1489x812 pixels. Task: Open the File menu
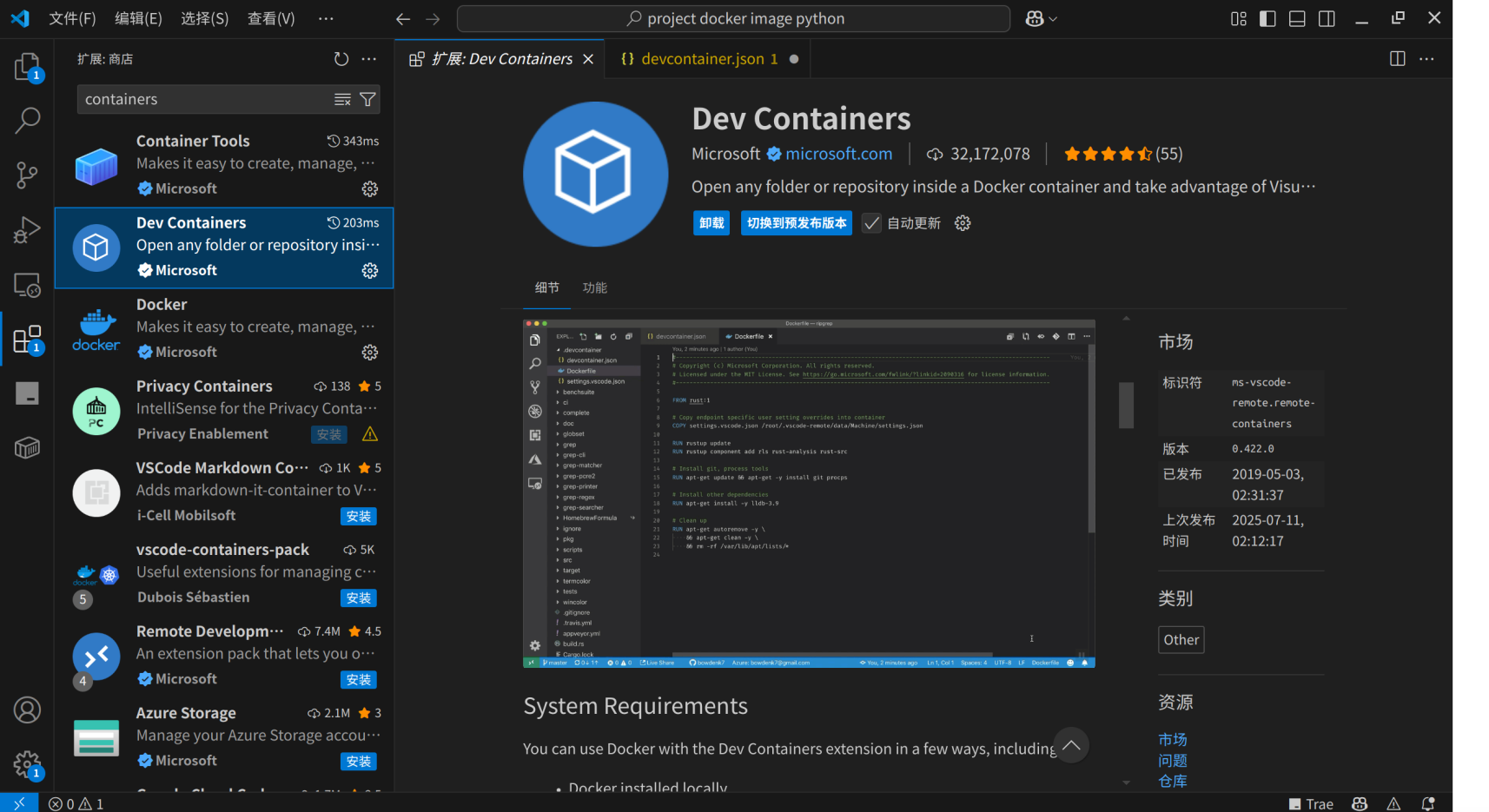[x=72, y=19]
